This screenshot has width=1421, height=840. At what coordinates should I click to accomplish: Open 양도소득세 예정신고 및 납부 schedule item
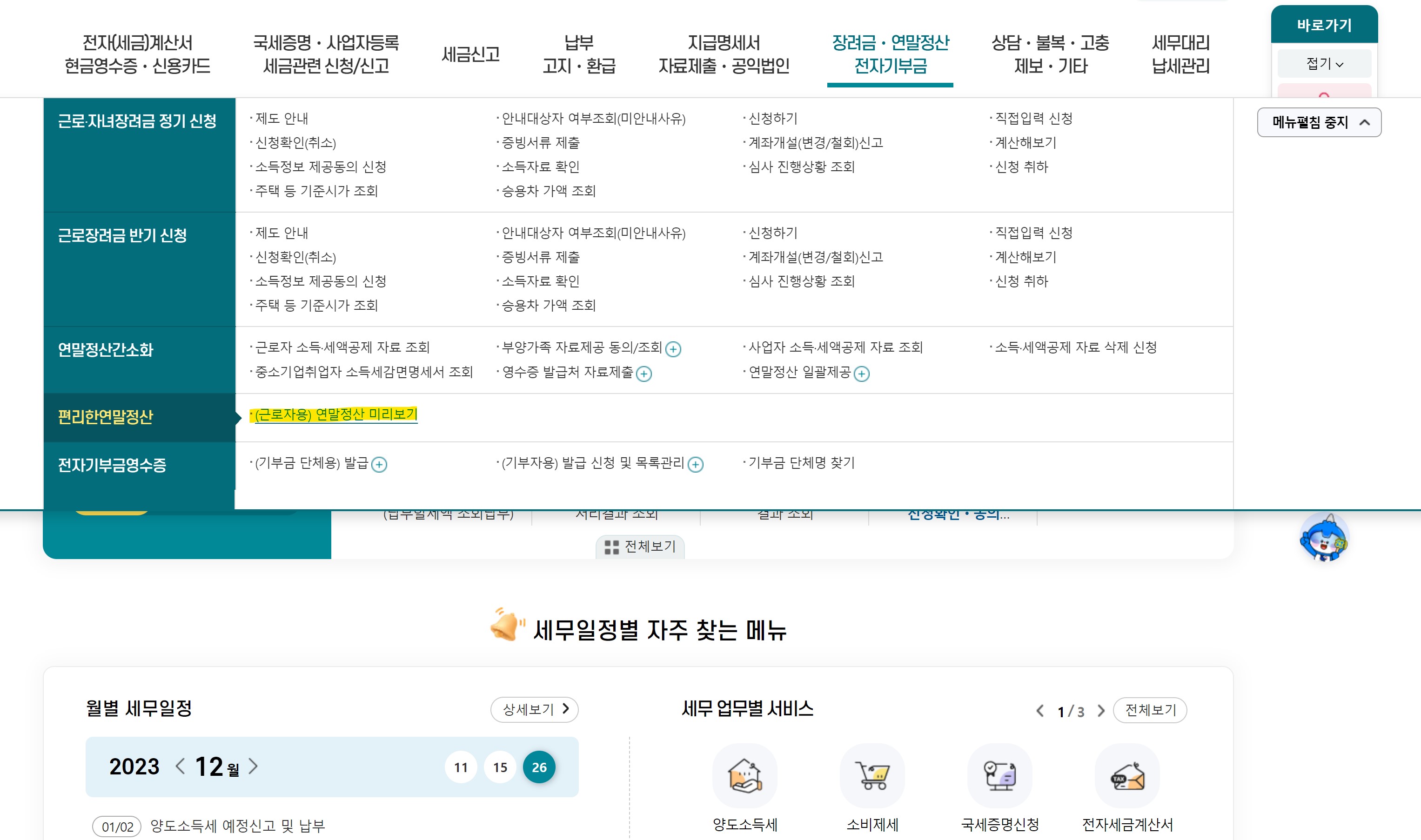tap(238, 827)
